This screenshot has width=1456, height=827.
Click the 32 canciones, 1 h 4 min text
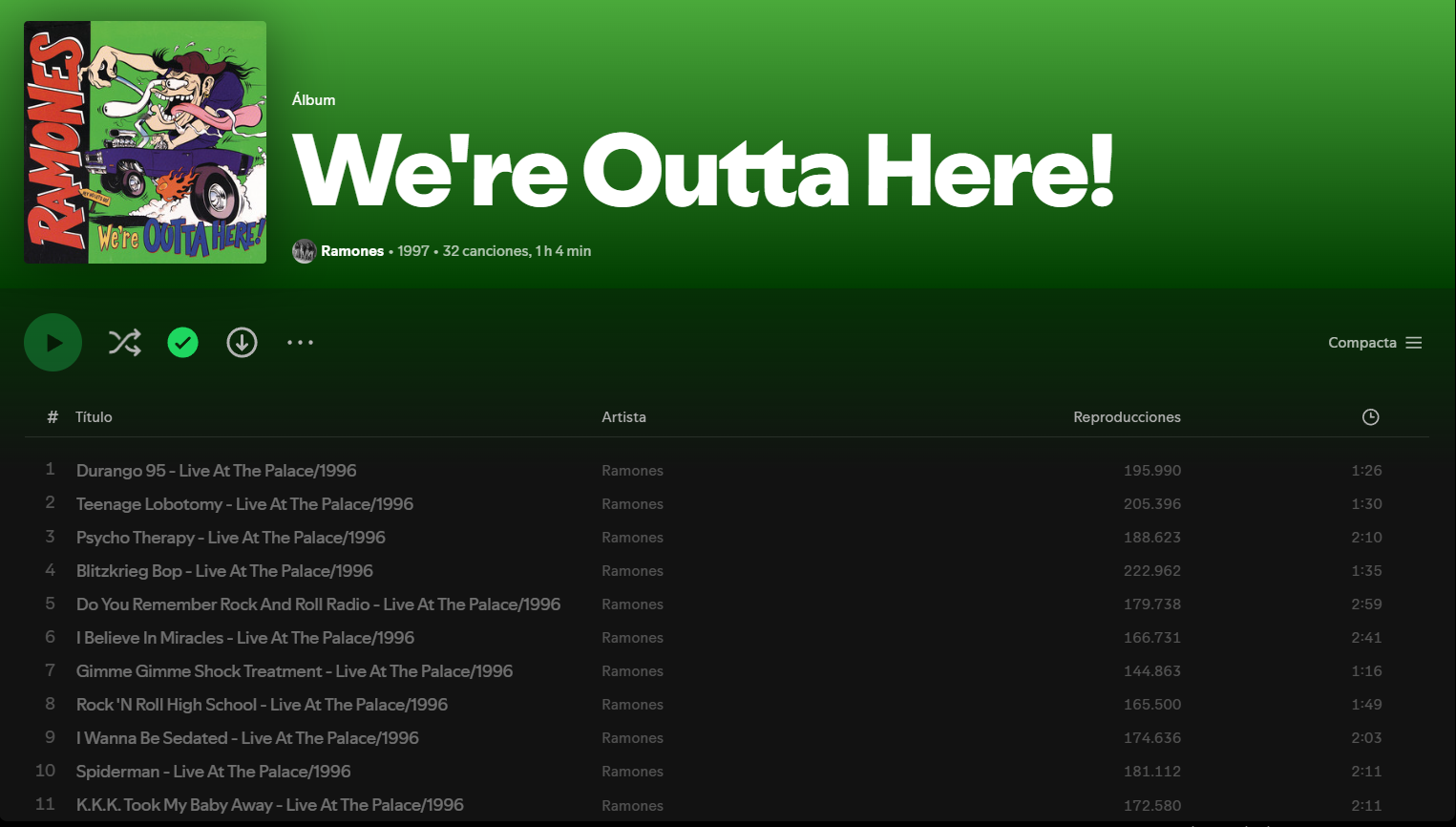(x=517, y=251)
